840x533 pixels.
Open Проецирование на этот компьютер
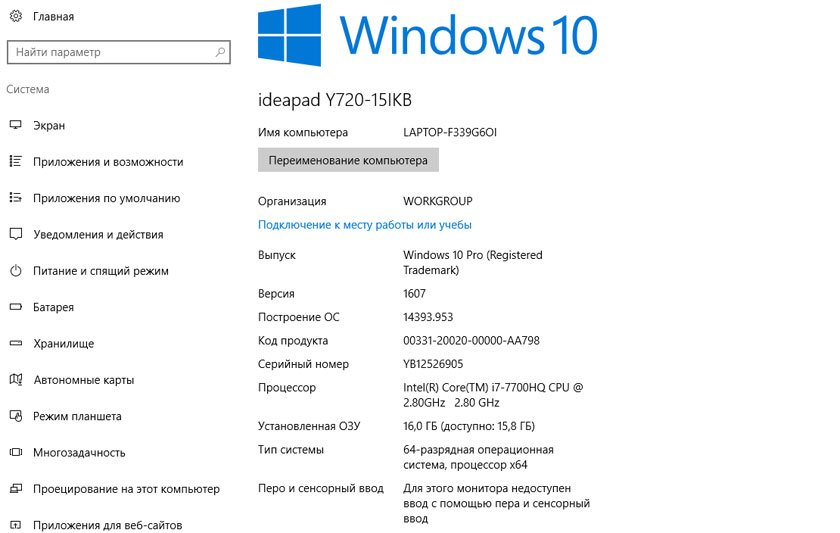click(x=126, y=489)
